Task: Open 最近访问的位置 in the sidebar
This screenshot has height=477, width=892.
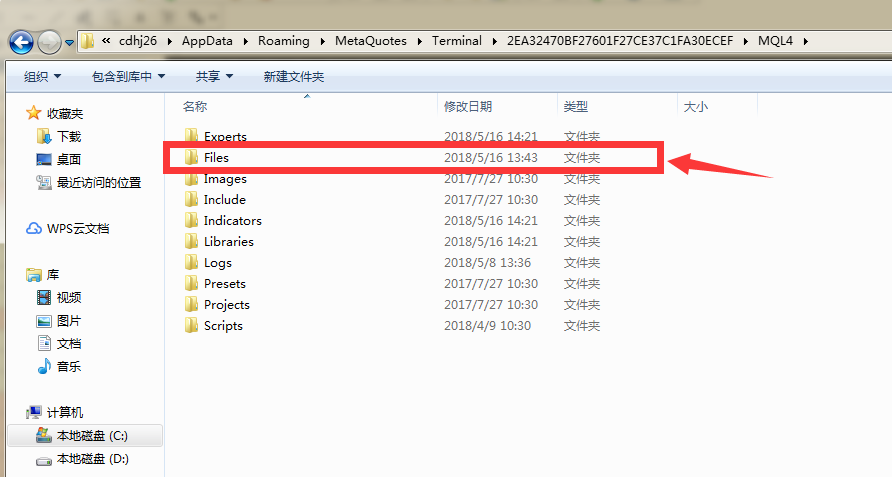Action: 89,183
